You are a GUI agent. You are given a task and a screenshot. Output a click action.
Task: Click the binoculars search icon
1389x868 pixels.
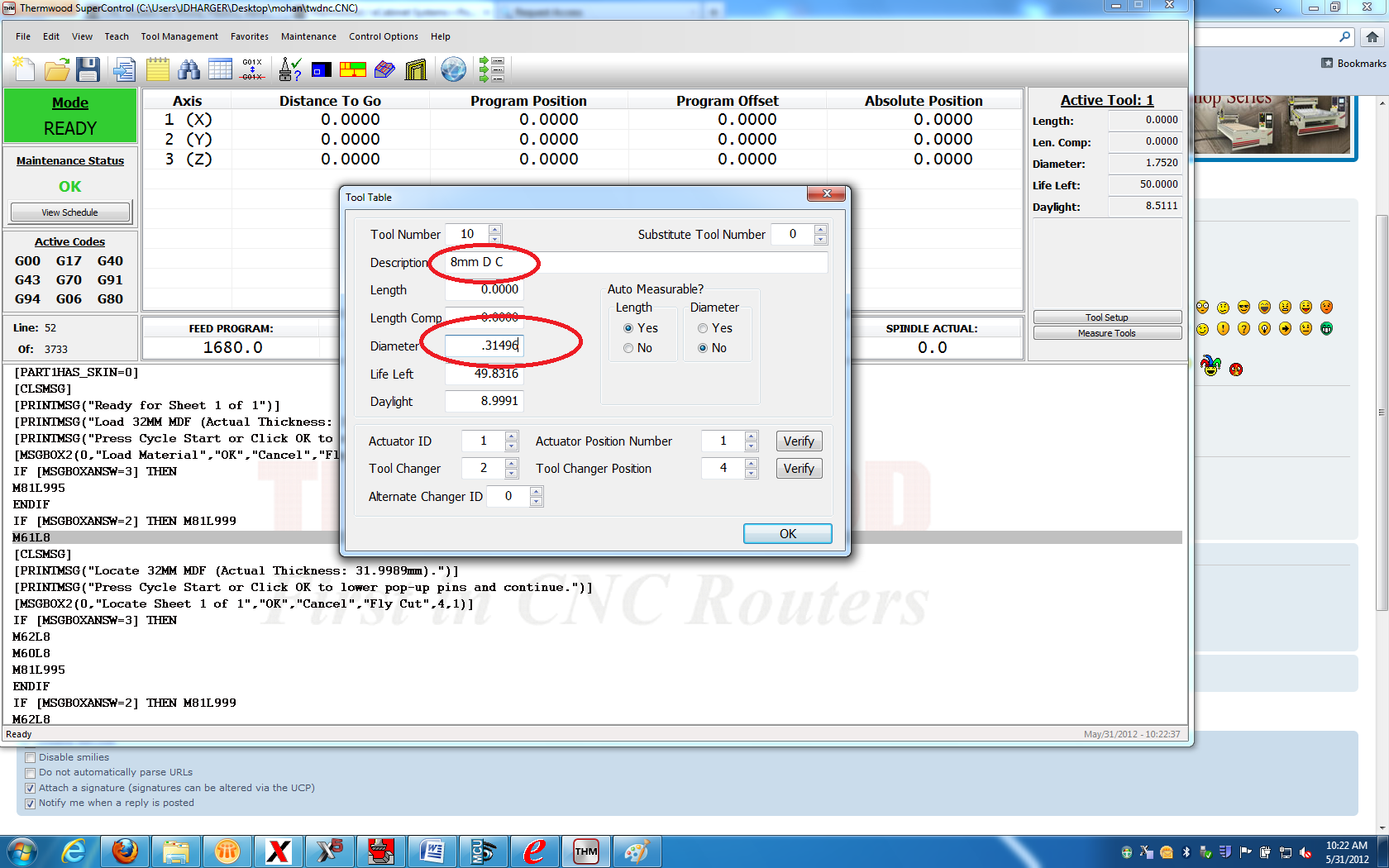coord(189,69)
